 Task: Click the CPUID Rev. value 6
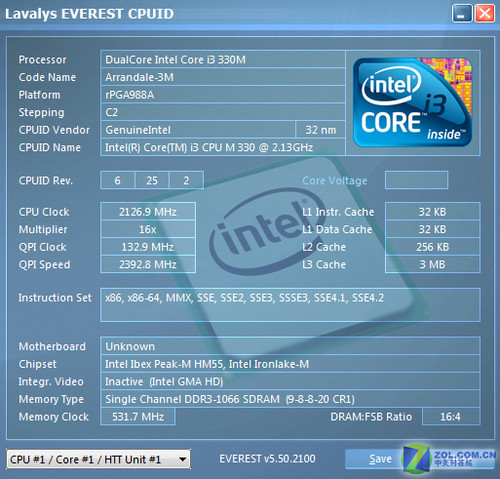click(118, 180)
